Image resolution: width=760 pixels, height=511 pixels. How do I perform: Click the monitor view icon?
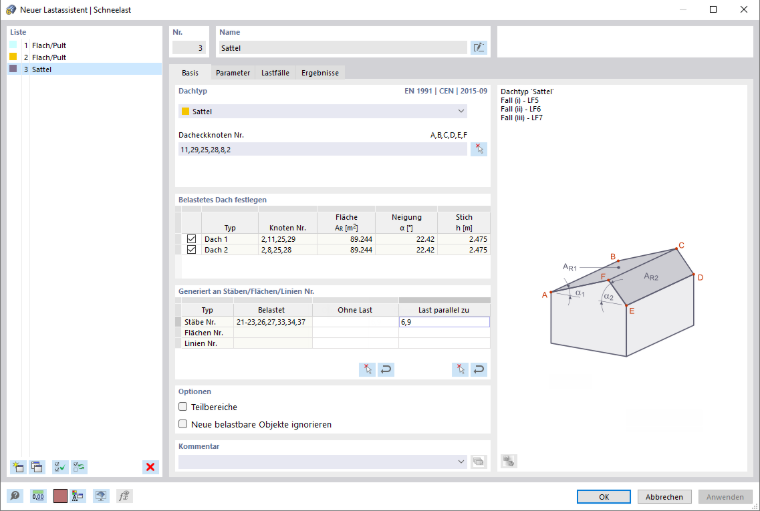pos(101,496)
